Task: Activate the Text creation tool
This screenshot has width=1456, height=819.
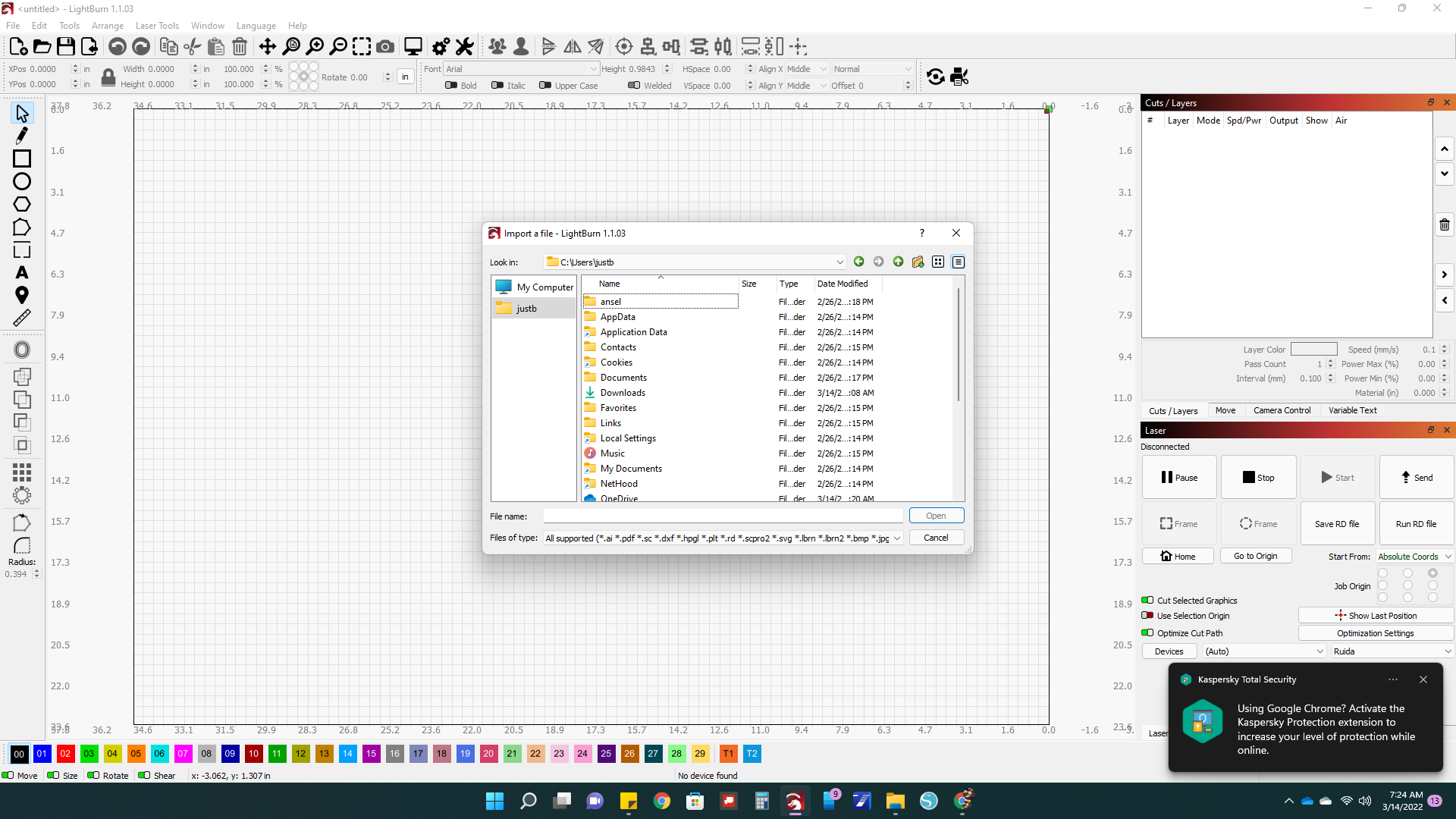Action: click(x=22, y=272)
